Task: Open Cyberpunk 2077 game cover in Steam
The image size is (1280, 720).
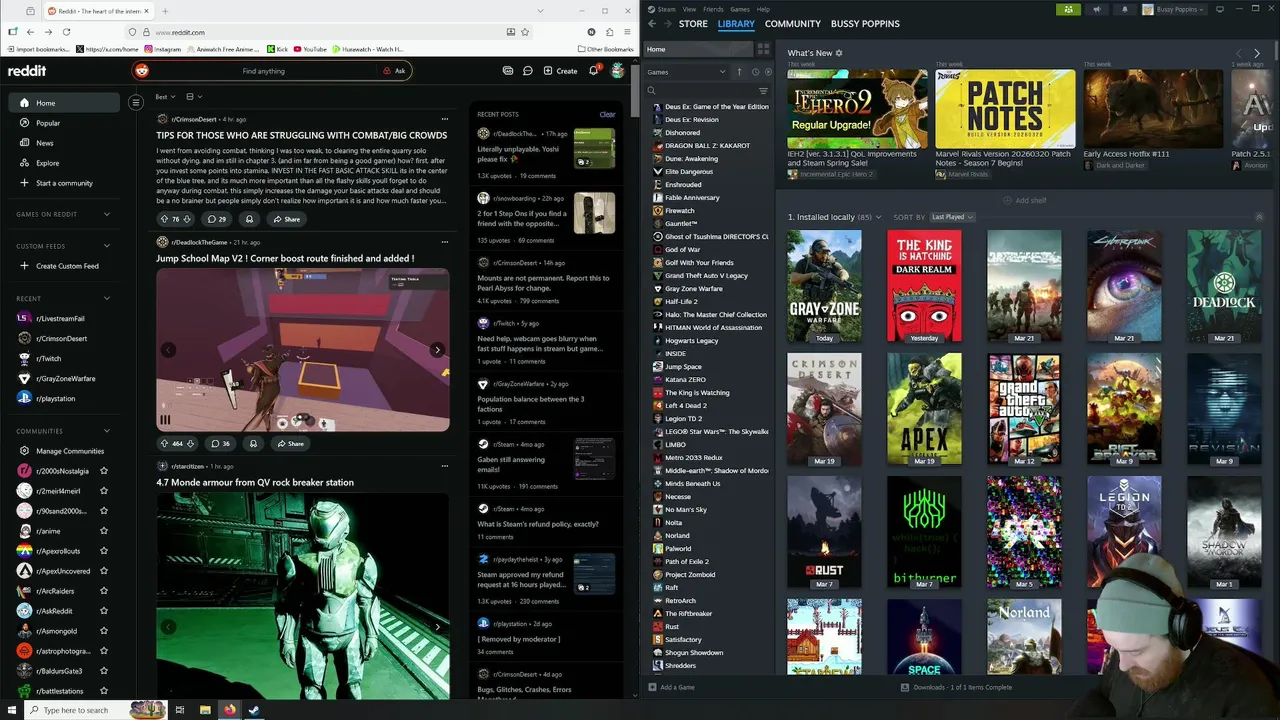Action: click(x=1124, y=286)
